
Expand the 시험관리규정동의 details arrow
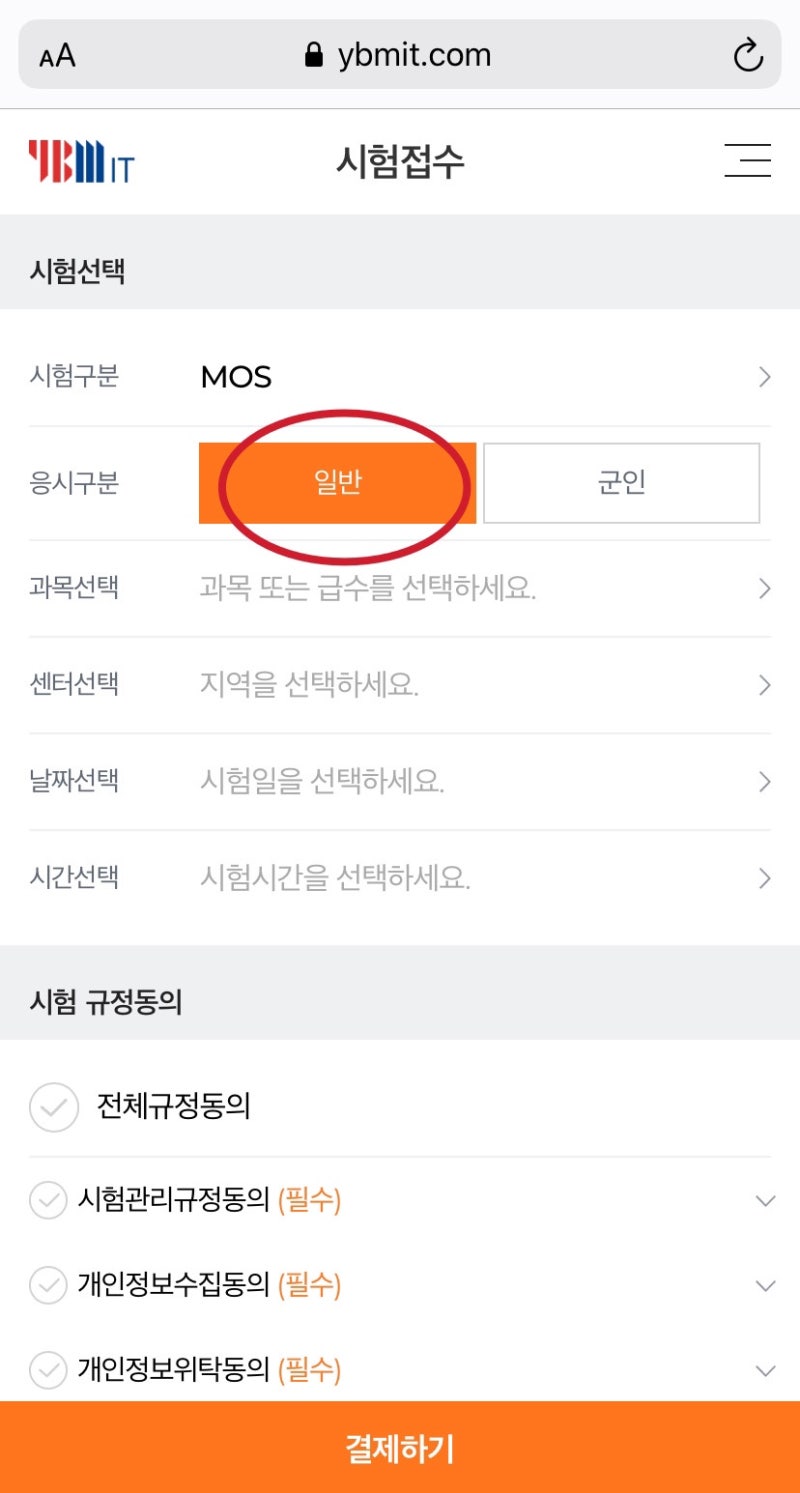(x=764, y=1201)
